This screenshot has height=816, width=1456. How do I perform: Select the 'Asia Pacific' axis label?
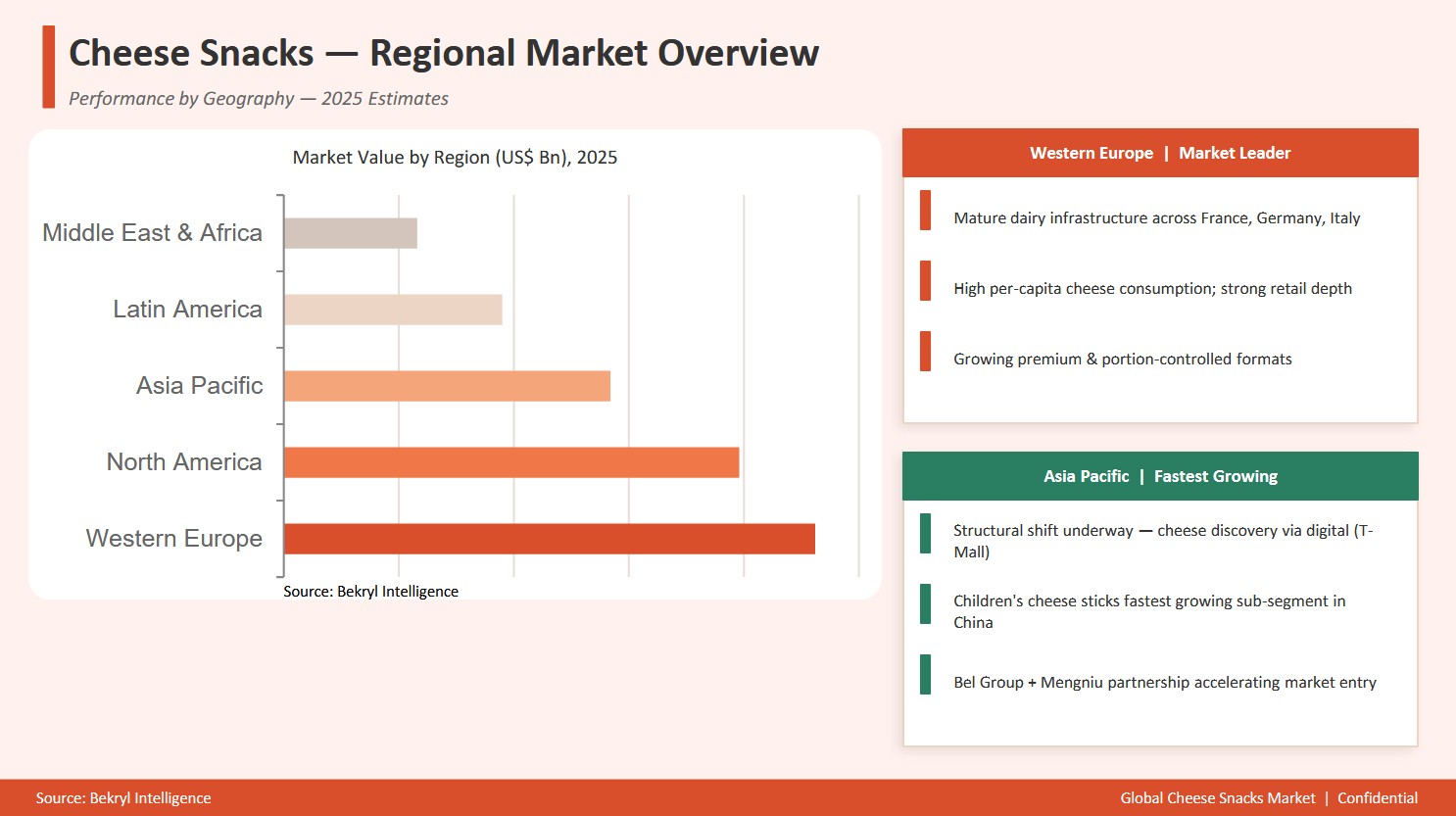(199, 386)
